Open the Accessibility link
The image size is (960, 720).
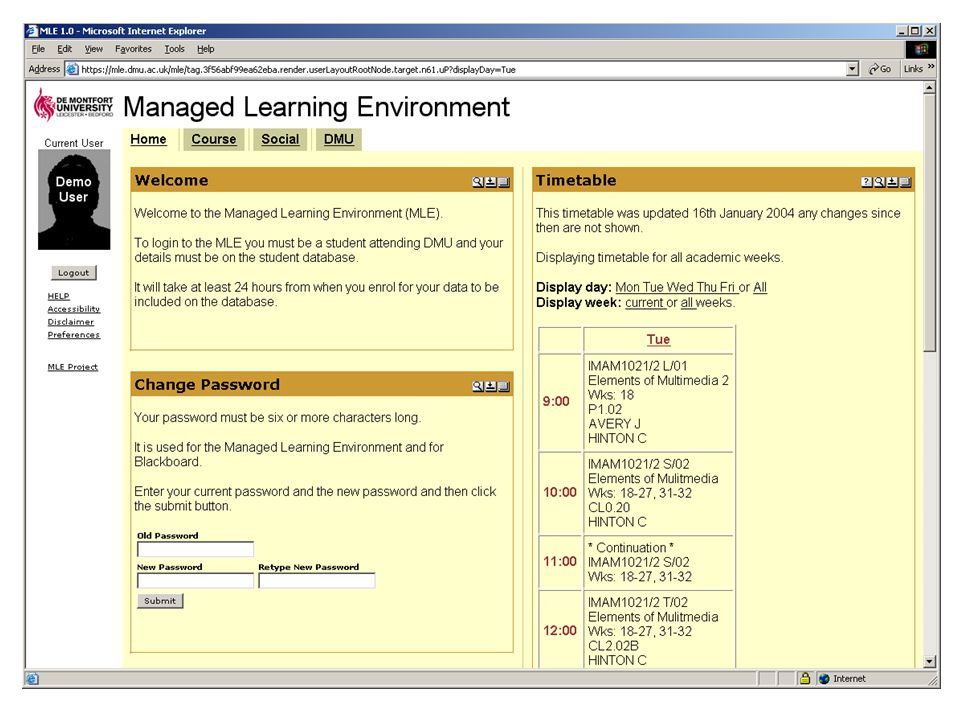click(x=73, y=309)
